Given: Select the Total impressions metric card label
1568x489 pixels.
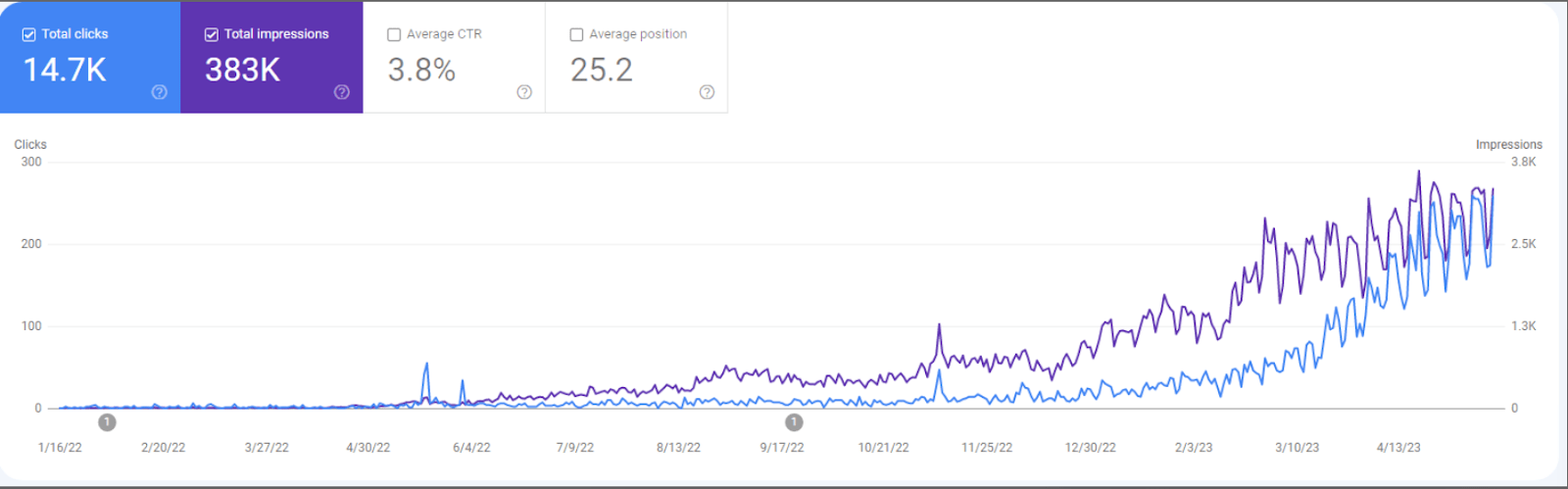Looking at the screenshot, I should 276,34.
